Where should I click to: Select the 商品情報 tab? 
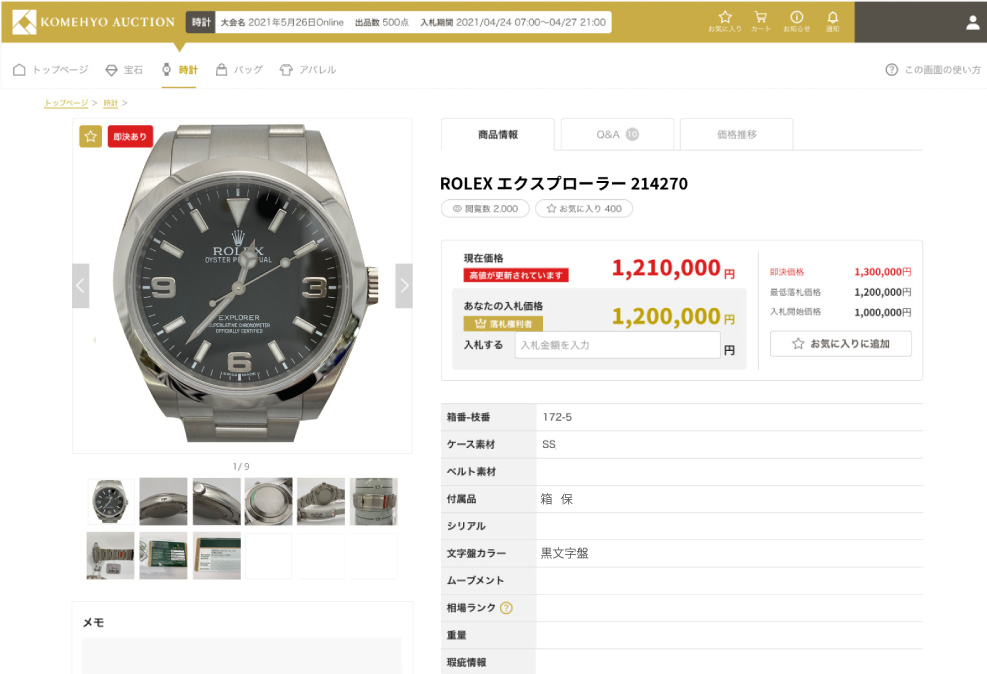coord(498,135)
